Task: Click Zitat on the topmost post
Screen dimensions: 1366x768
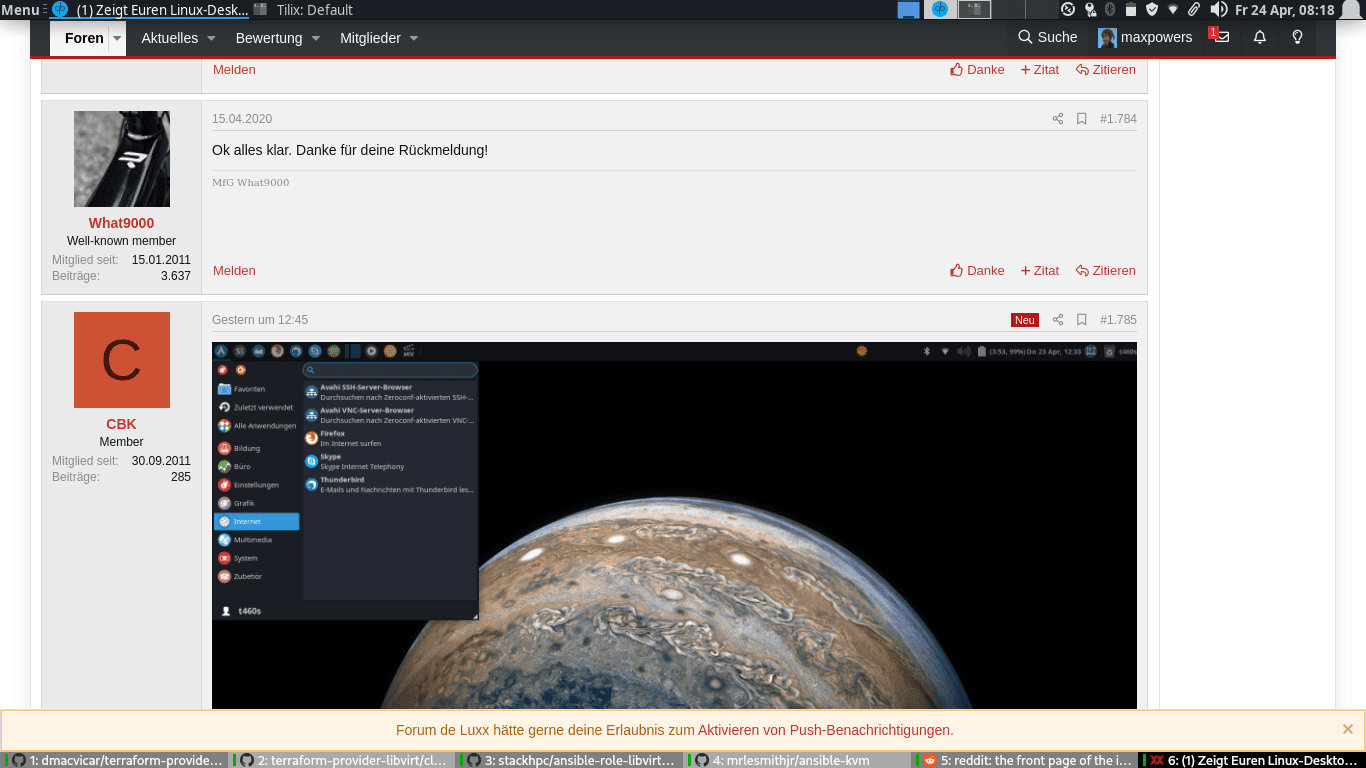Action: click(1040, 70)
